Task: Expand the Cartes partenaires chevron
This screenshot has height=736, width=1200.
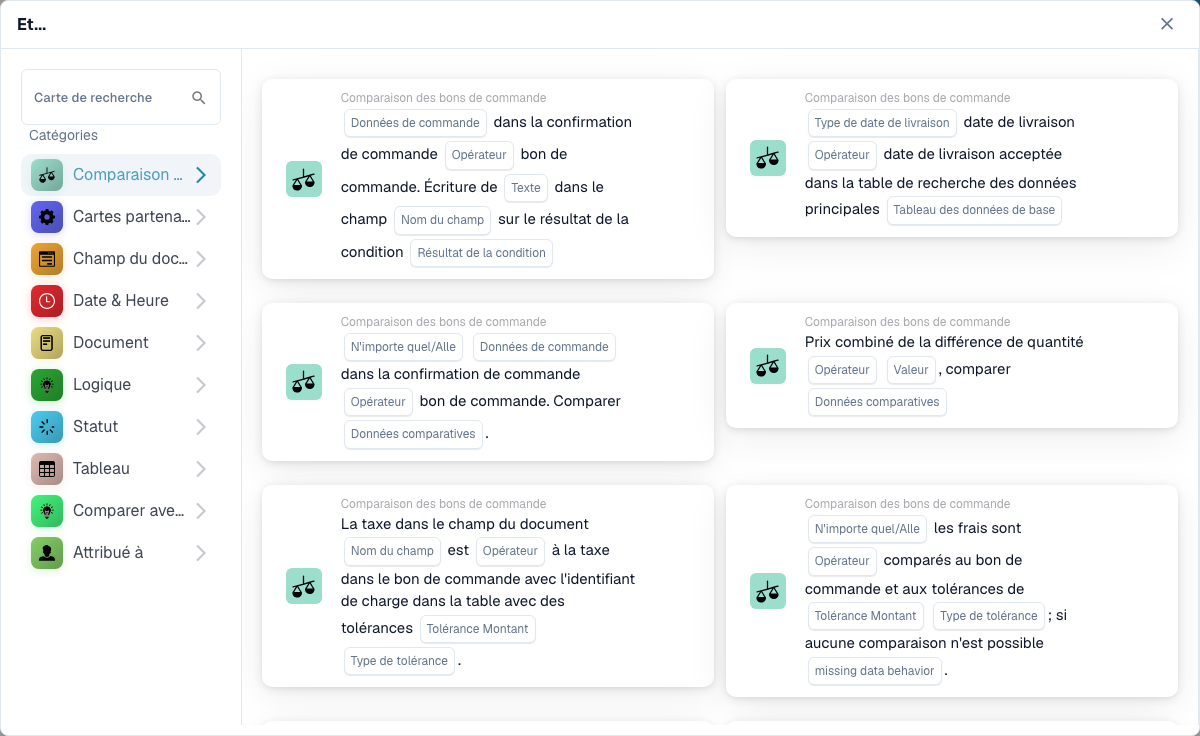Action: [x=201, y=217]
